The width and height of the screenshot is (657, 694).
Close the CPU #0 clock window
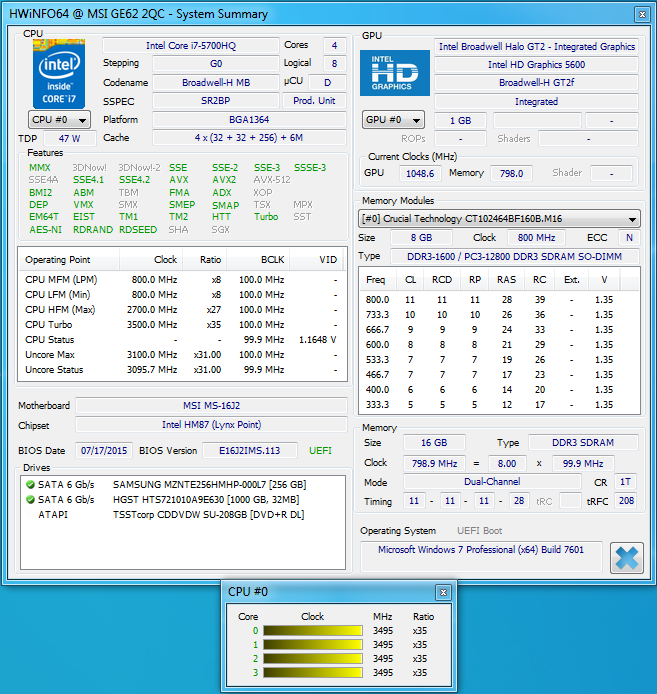click(443, 592)
